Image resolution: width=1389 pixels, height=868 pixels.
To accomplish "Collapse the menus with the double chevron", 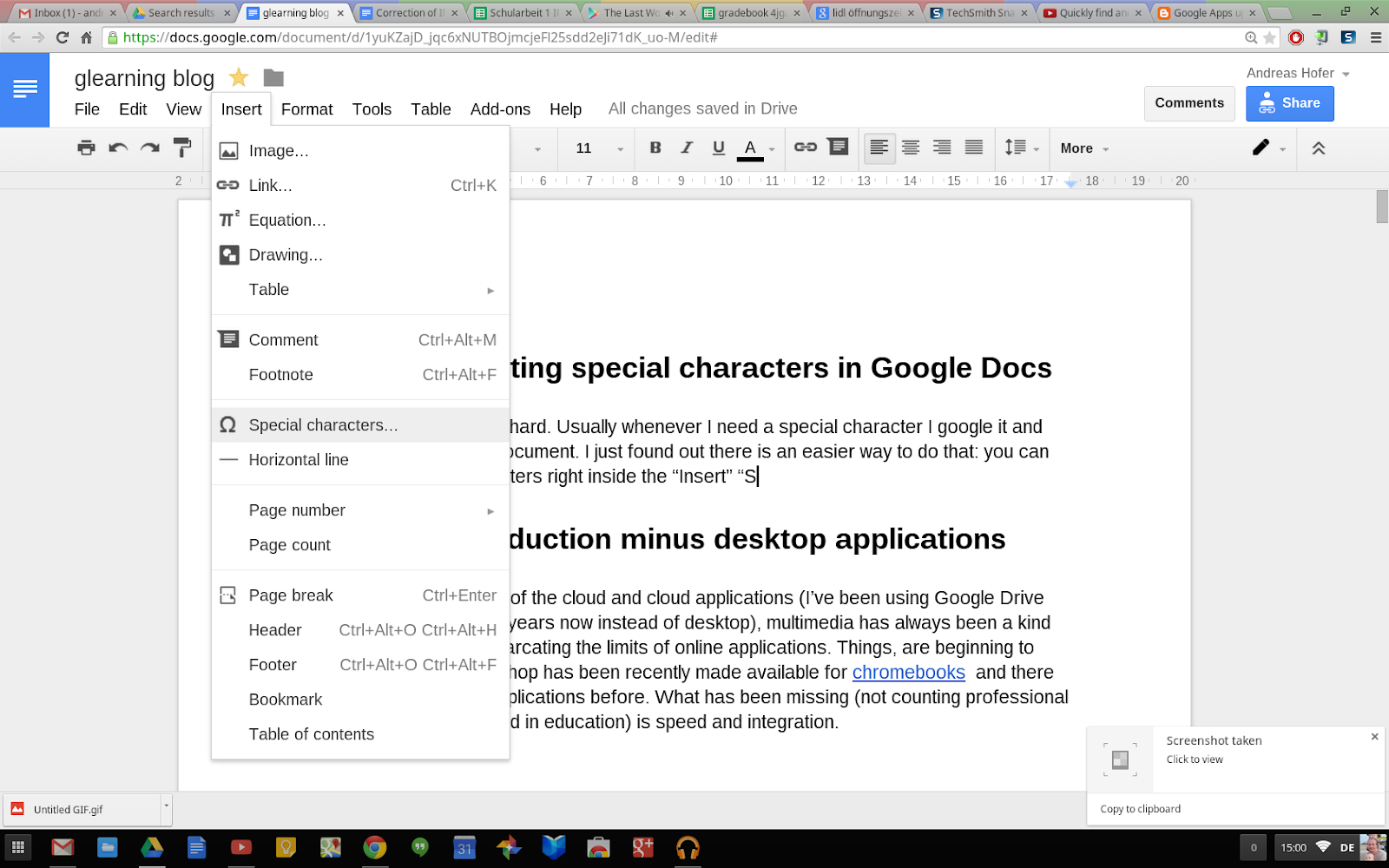I will 1318,148.
